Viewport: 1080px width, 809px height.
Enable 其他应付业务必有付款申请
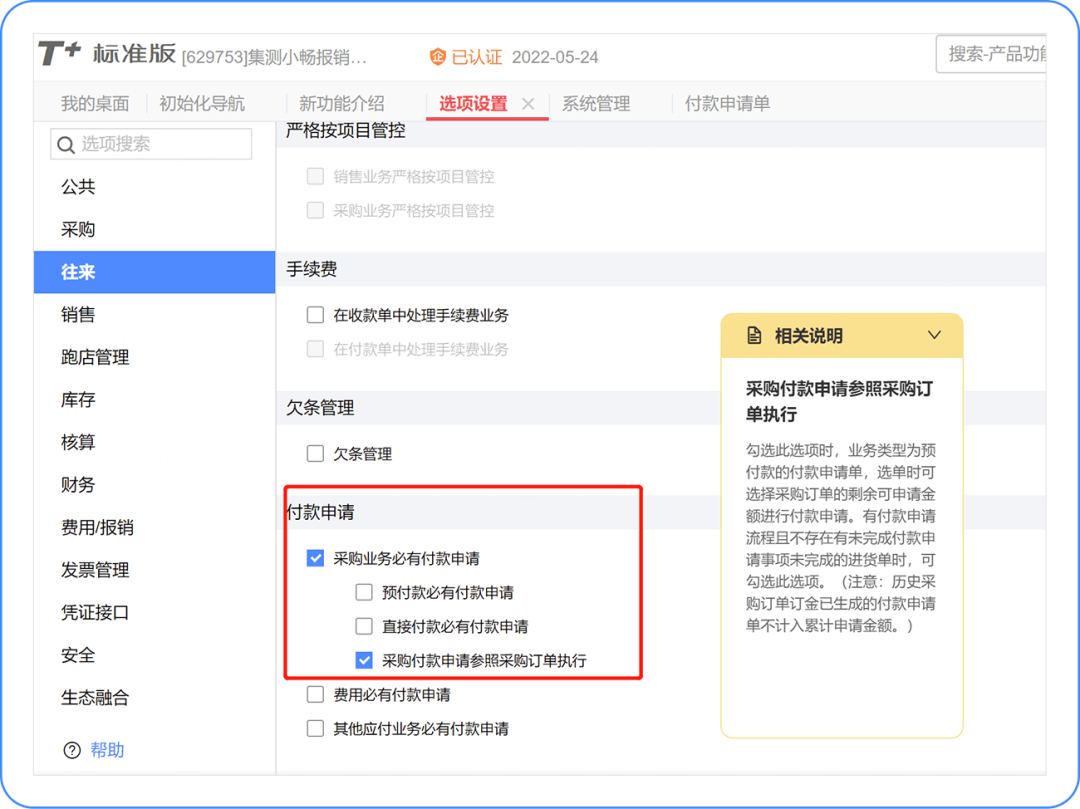tap(315, 728)
